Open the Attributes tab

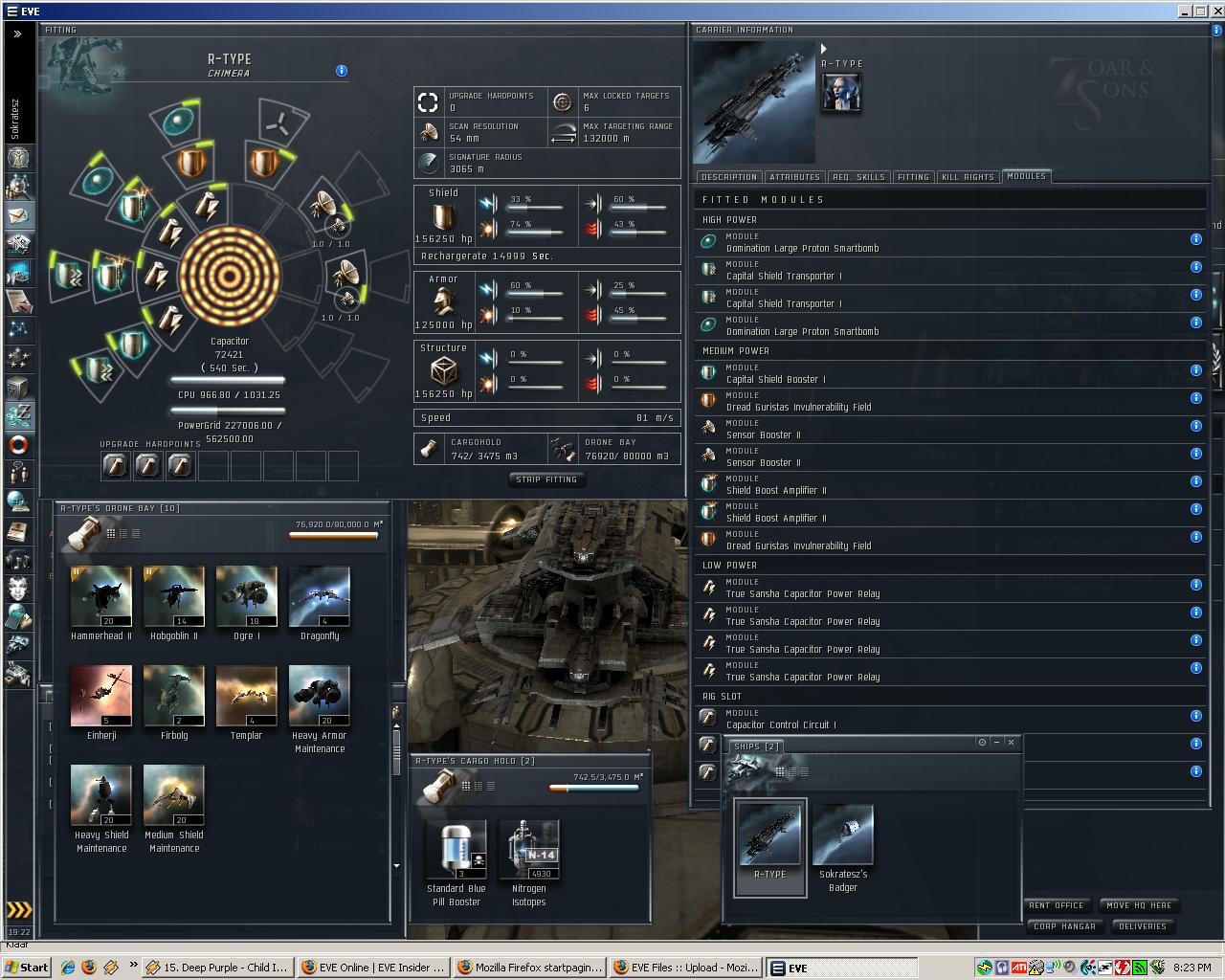[794, 177]
